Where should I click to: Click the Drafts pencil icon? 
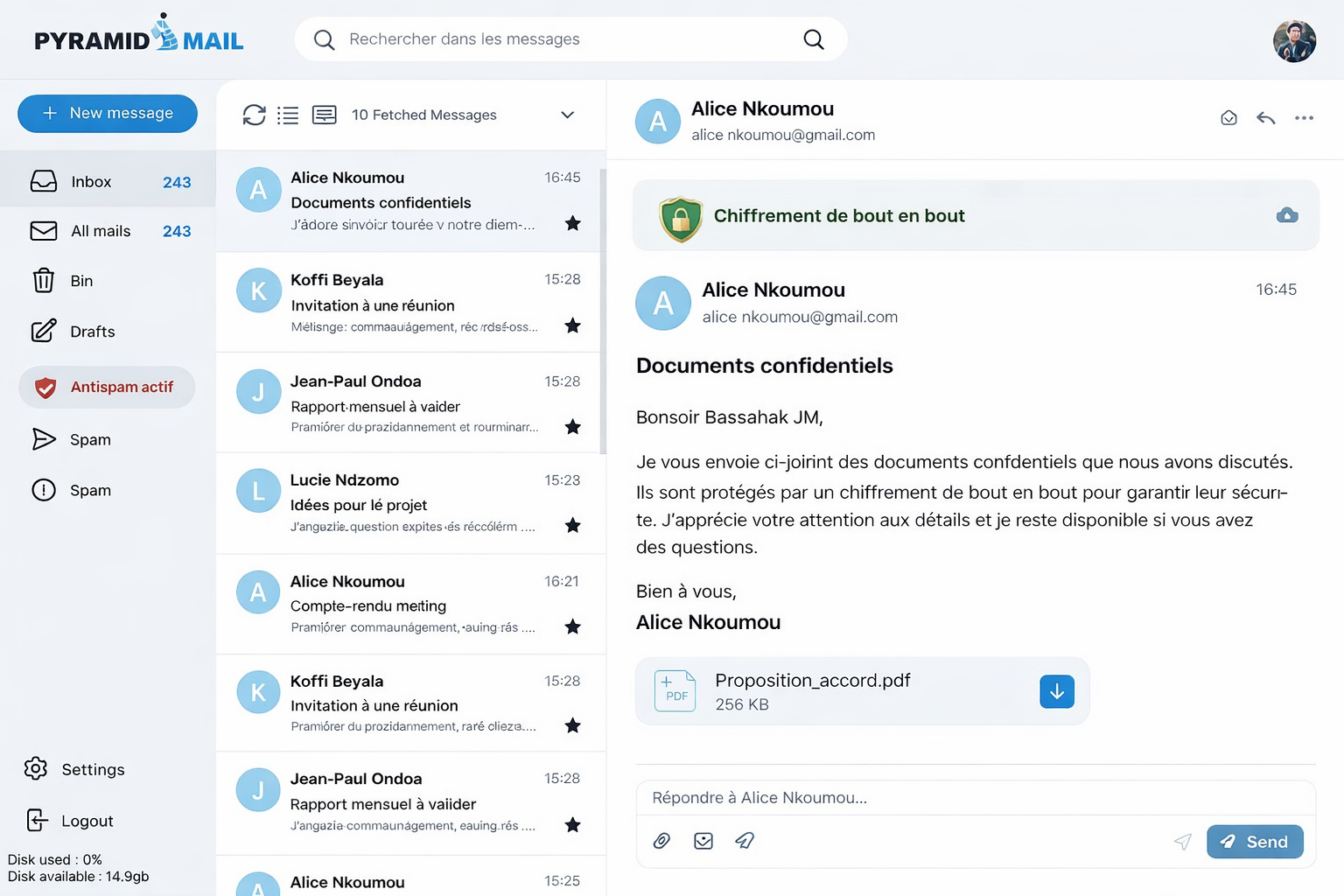[x=44, y=331]
